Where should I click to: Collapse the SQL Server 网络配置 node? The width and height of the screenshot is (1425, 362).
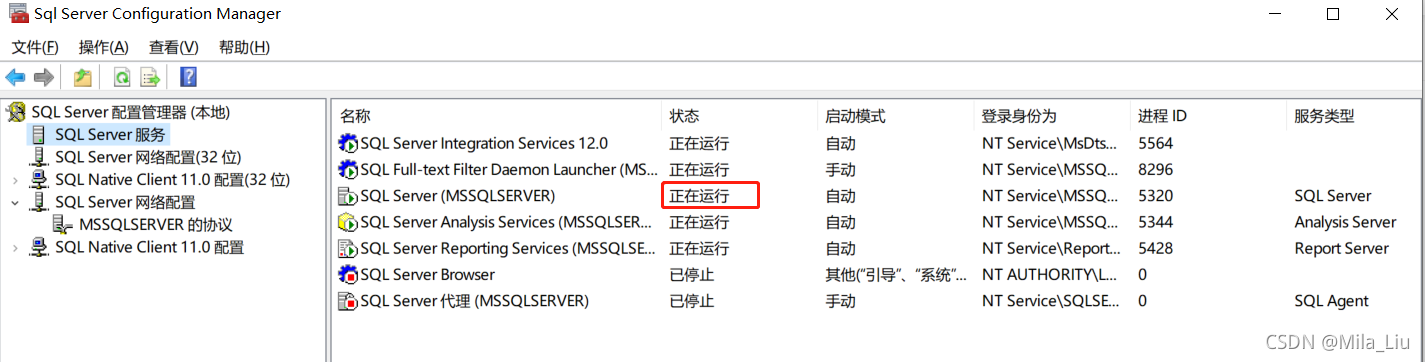tap(14, 202)
